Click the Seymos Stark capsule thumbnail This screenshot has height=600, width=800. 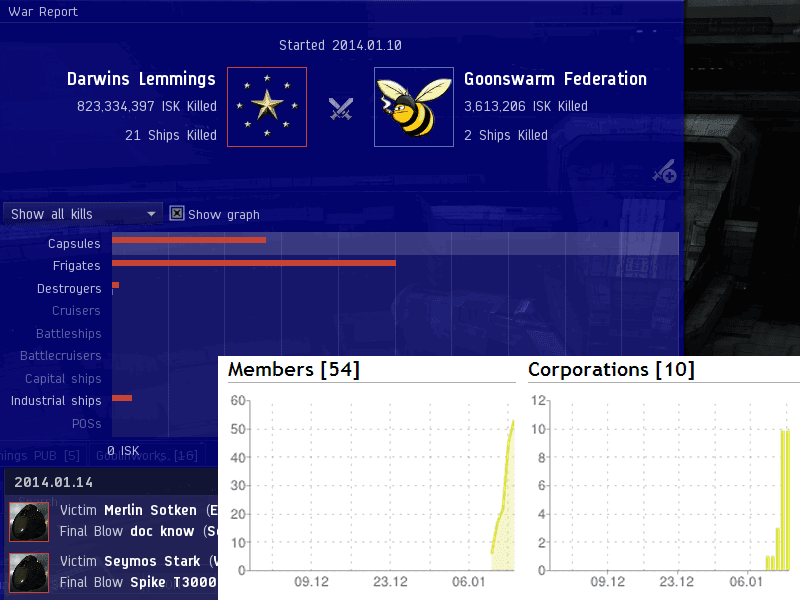[29, 572]
